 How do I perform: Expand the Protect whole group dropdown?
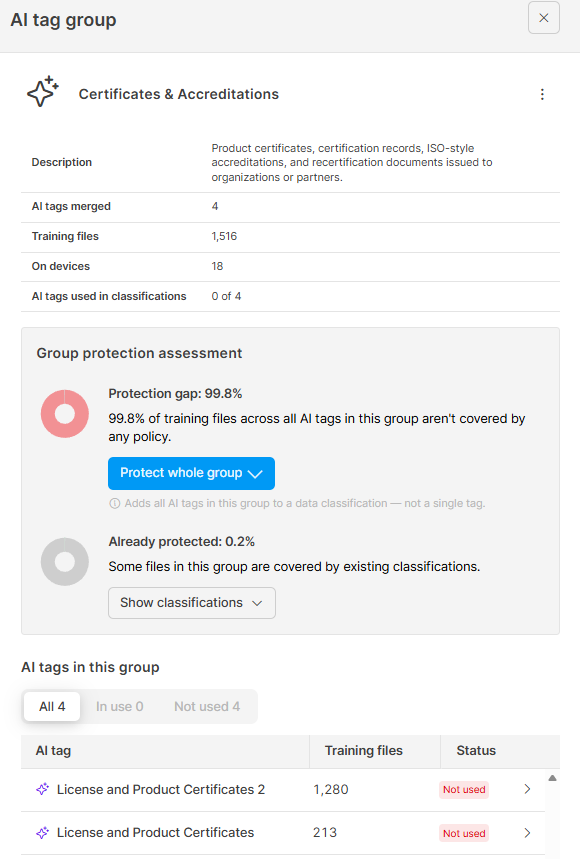click(x=191, y=473)
